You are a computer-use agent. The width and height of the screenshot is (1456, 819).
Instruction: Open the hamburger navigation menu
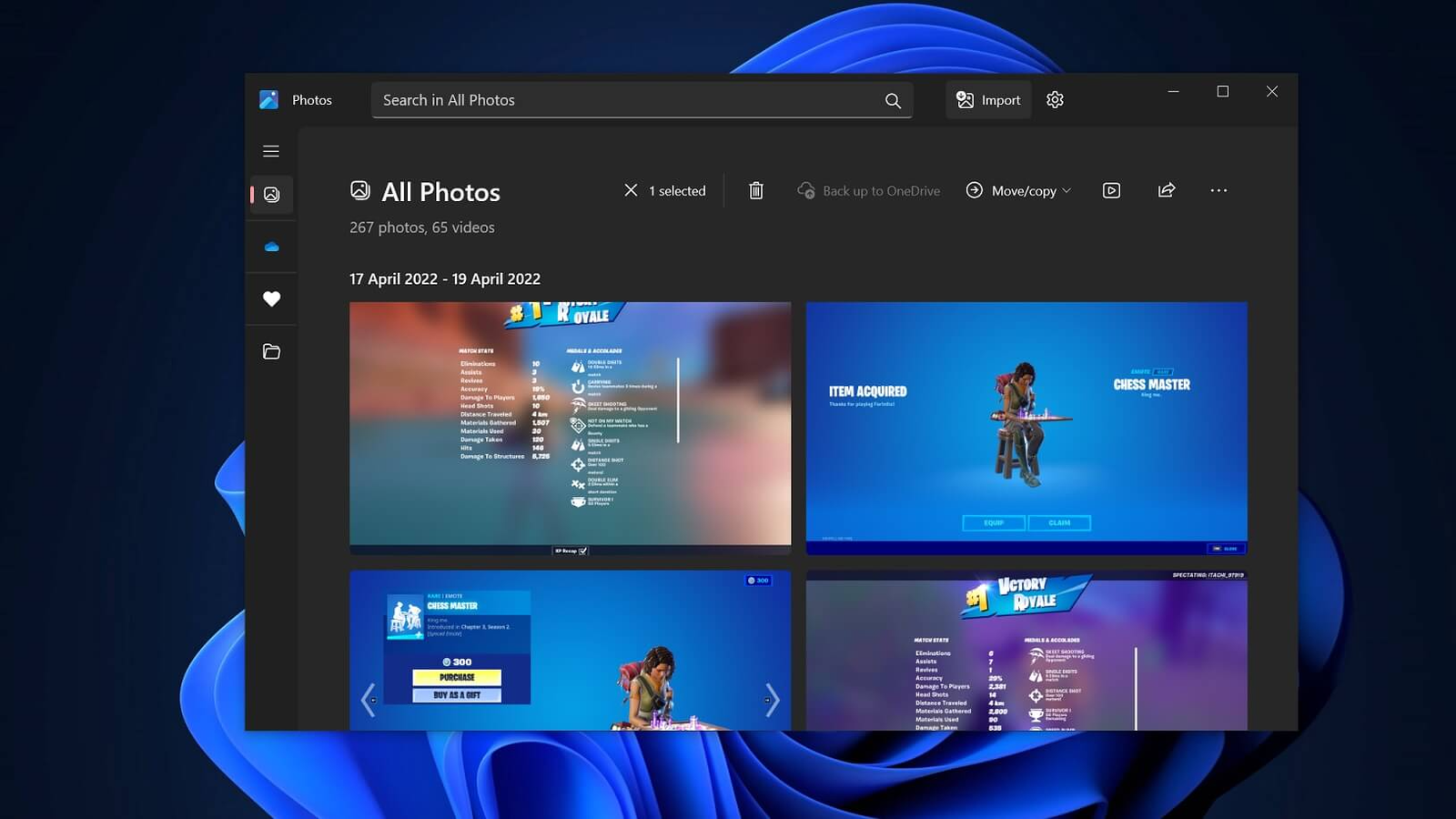(271, 151)
